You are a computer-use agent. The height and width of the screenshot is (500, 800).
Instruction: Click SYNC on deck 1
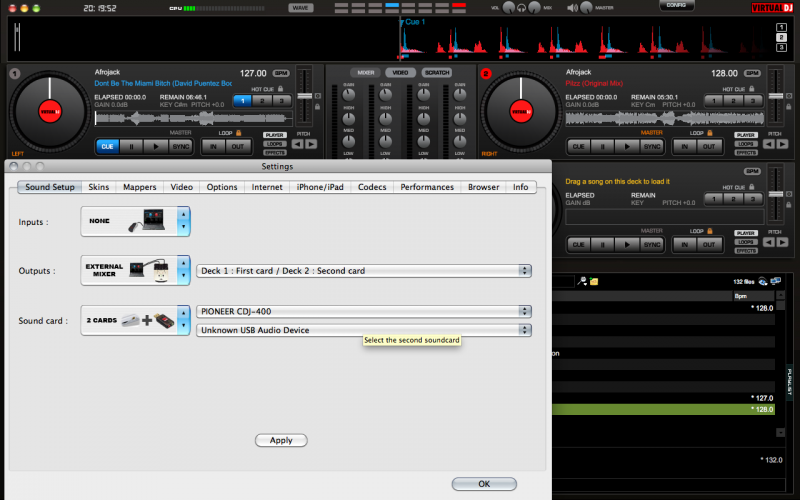181,146
